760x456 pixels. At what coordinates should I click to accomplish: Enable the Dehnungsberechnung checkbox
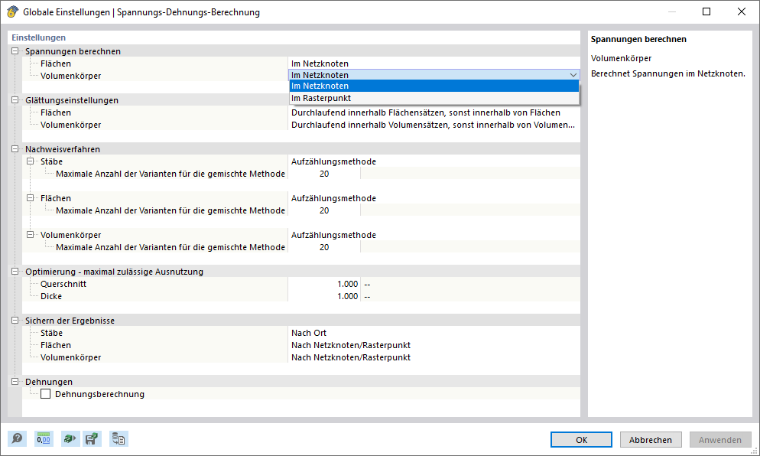[46, 394]
